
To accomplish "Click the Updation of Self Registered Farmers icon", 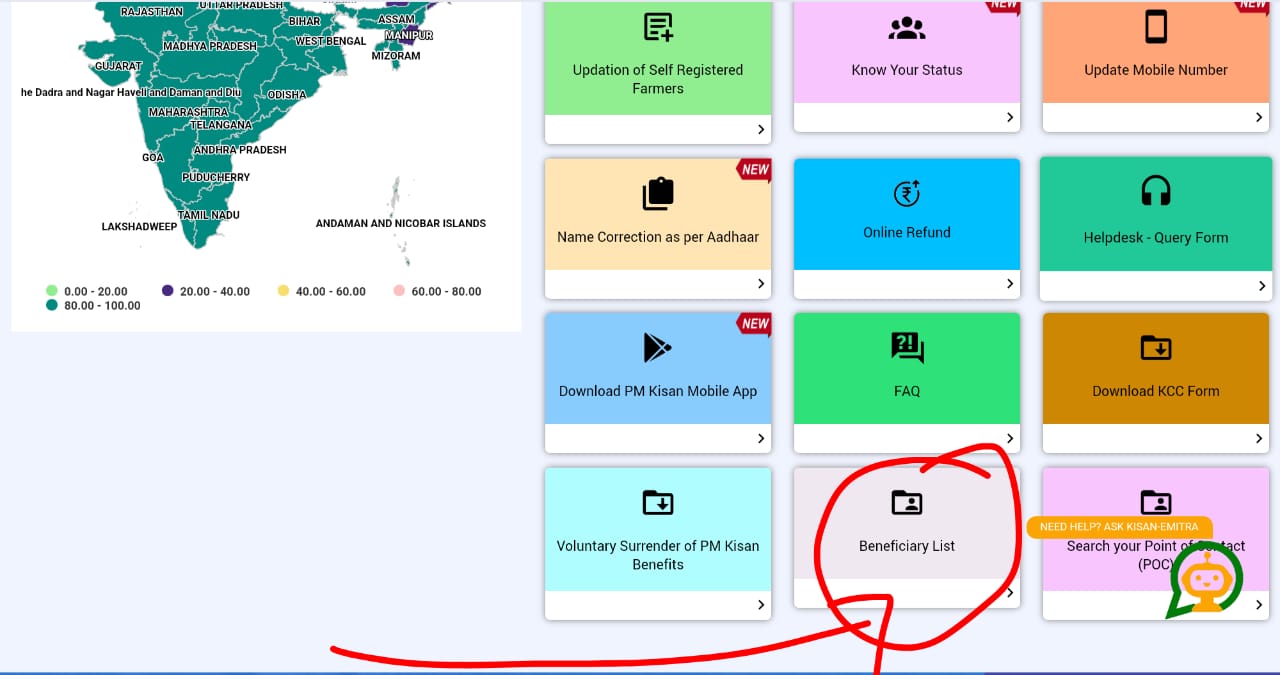I will (x=658, y=28).
